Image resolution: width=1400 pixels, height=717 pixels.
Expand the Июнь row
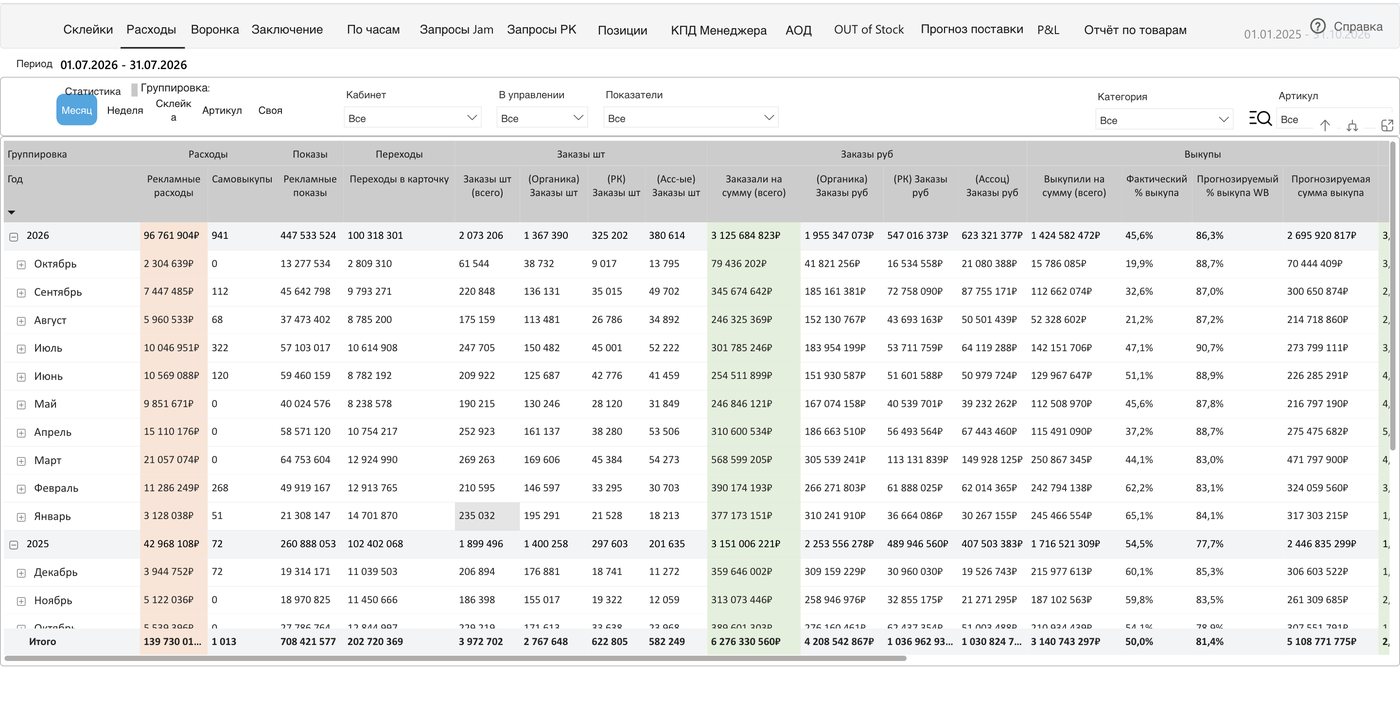[21, 377]
